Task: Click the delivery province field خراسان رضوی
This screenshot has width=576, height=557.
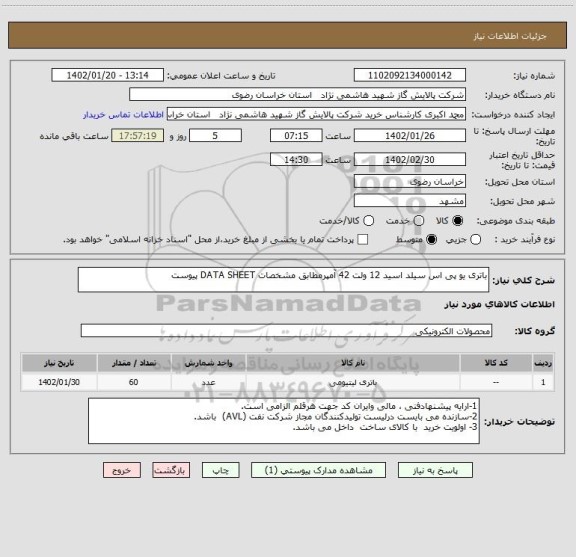Action: (x=410, y=182)
